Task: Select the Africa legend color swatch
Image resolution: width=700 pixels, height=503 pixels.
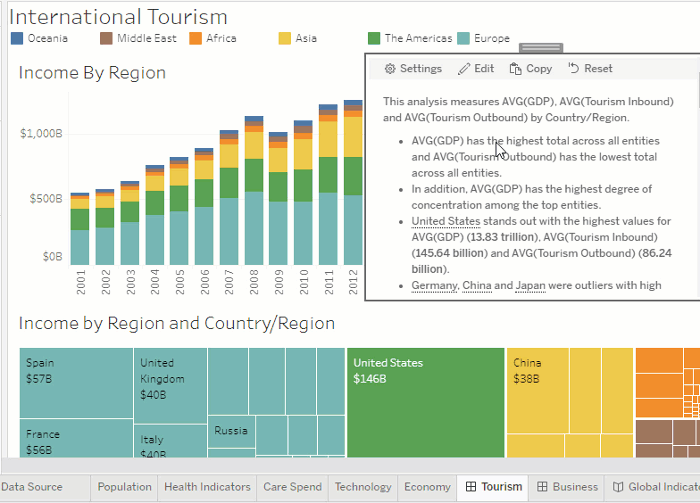Action: point(196,39)
